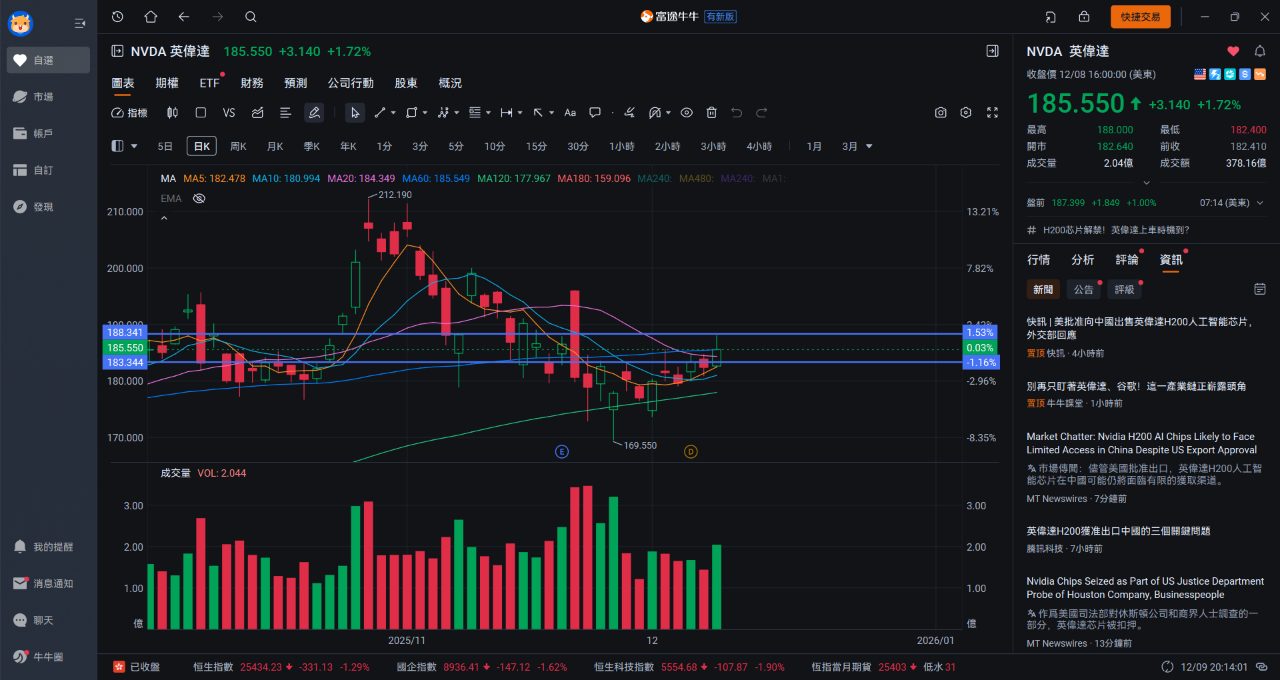Open the history clock icon in top bar
This screenshot has width=1280, height=680.
tap(118, 16)
